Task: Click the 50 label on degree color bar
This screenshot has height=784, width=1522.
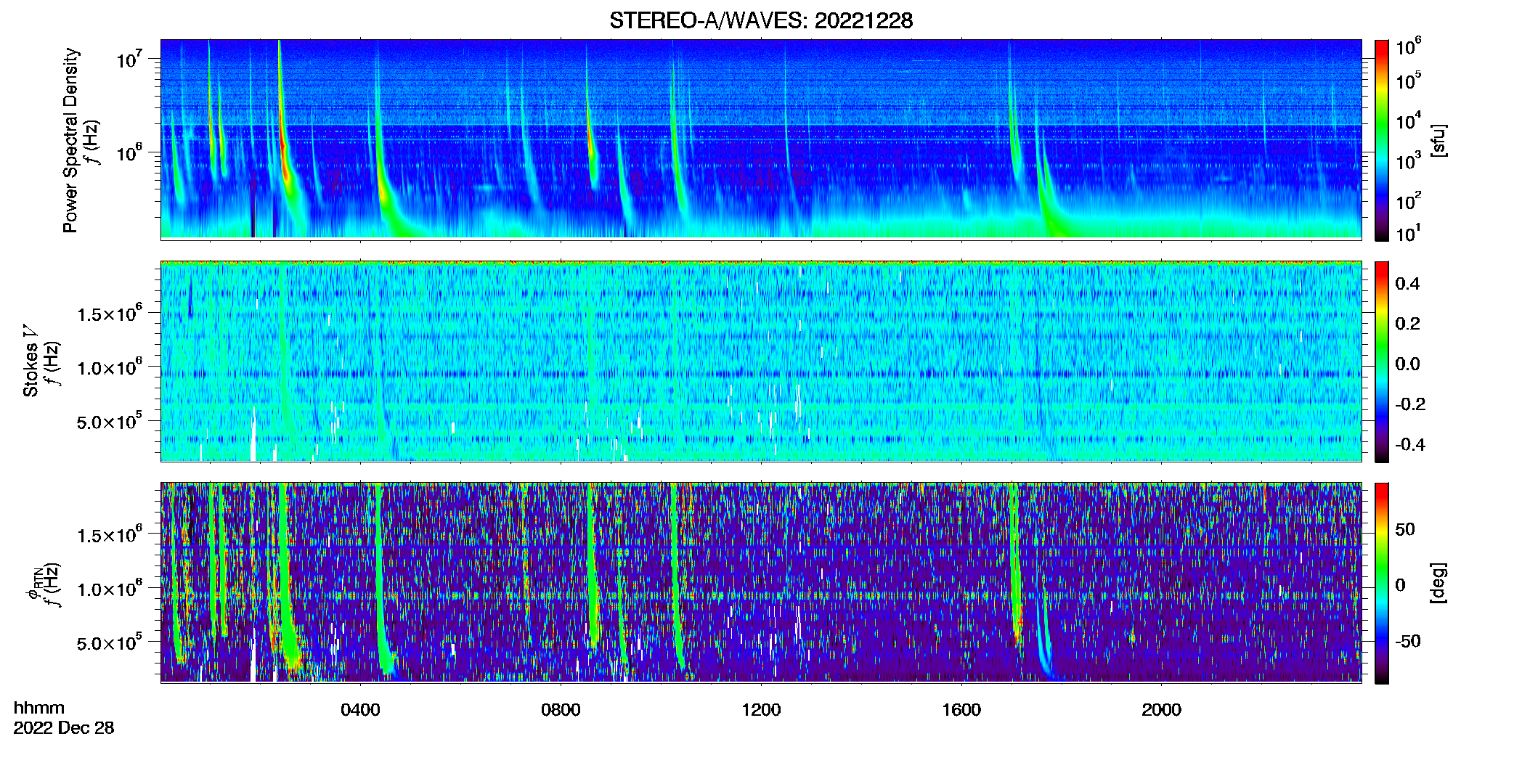Action: [x=1405, y=529]
